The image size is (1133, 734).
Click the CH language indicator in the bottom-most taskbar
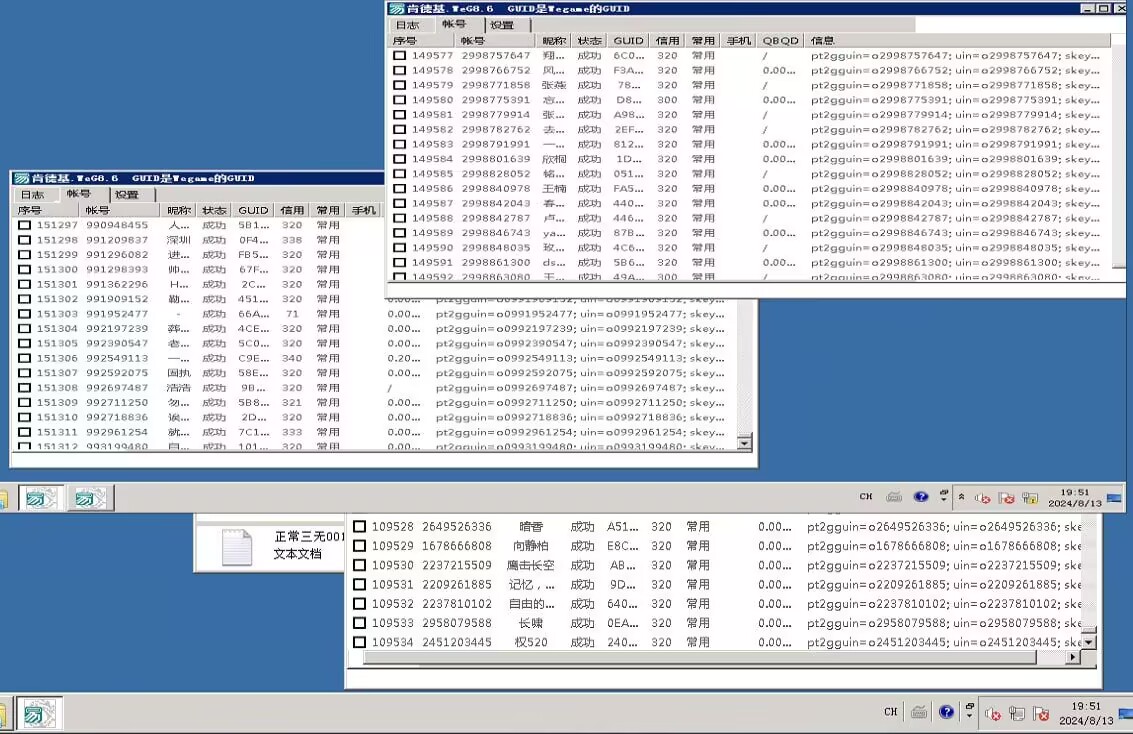[x=890, y=712]
